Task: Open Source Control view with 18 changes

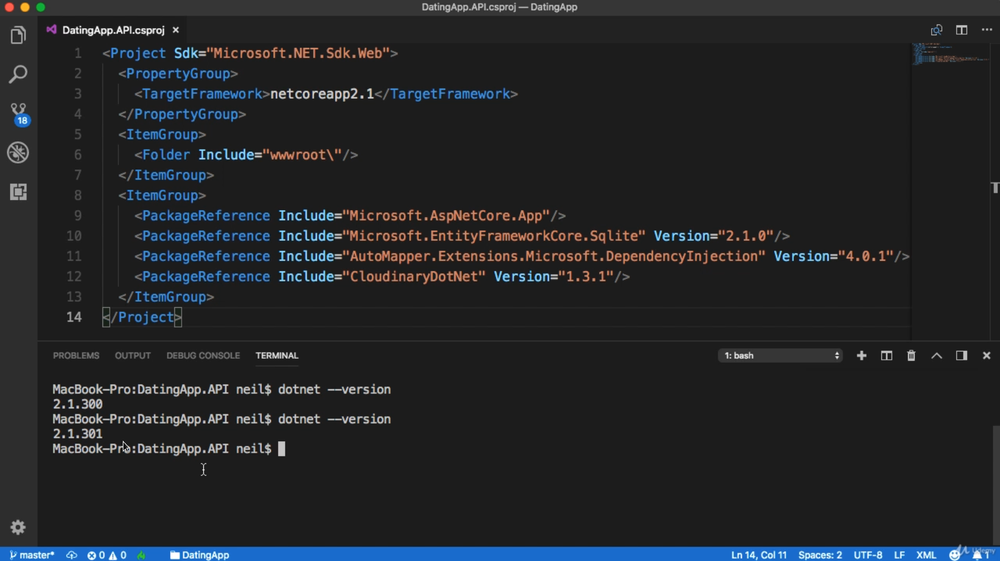Action: tap(18, 113)
